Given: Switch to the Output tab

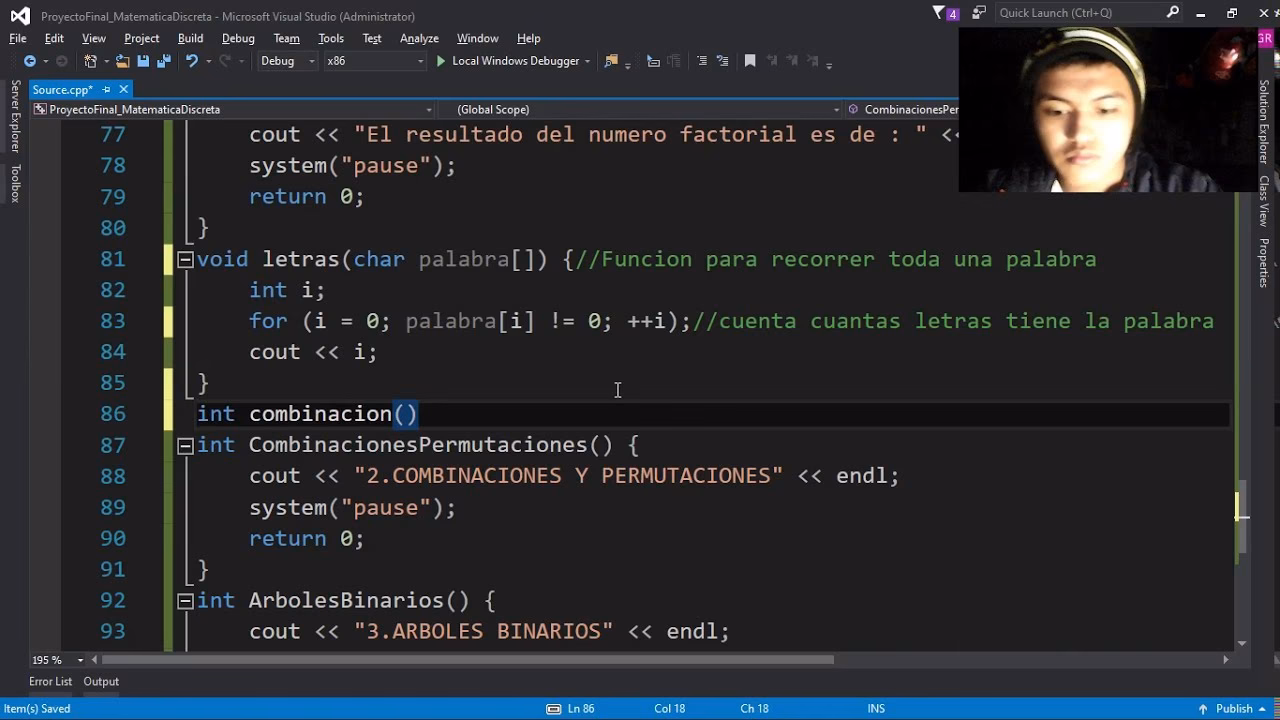Looking at the screenshot, I should click(x=101, y=681).
